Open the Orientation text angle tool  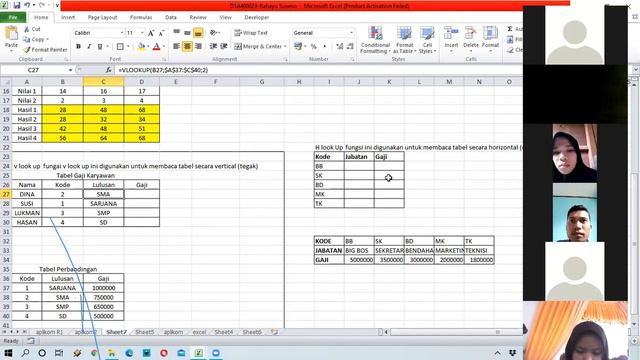[213, 33]
